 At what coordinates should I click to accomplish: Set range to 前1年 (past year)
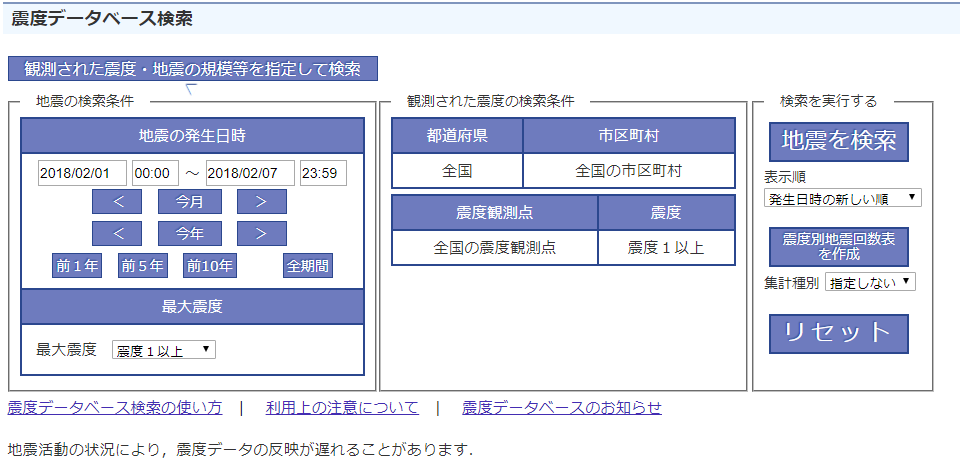(x=77, y=266)
